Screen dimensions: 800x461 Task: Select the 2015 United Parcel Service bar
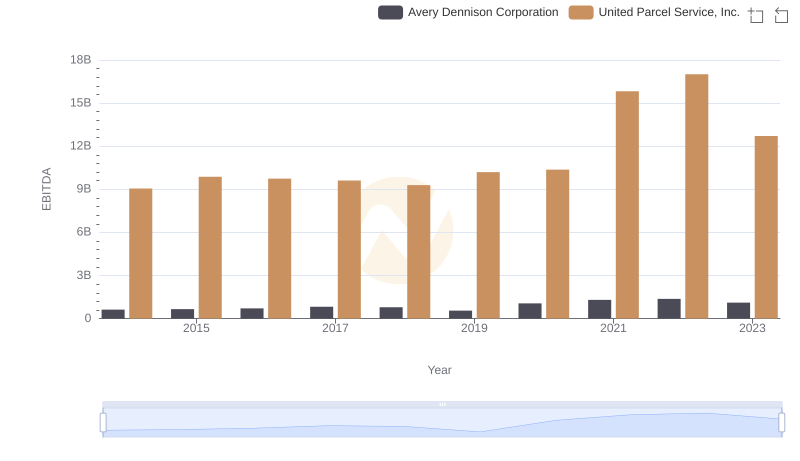pos(210,248)
